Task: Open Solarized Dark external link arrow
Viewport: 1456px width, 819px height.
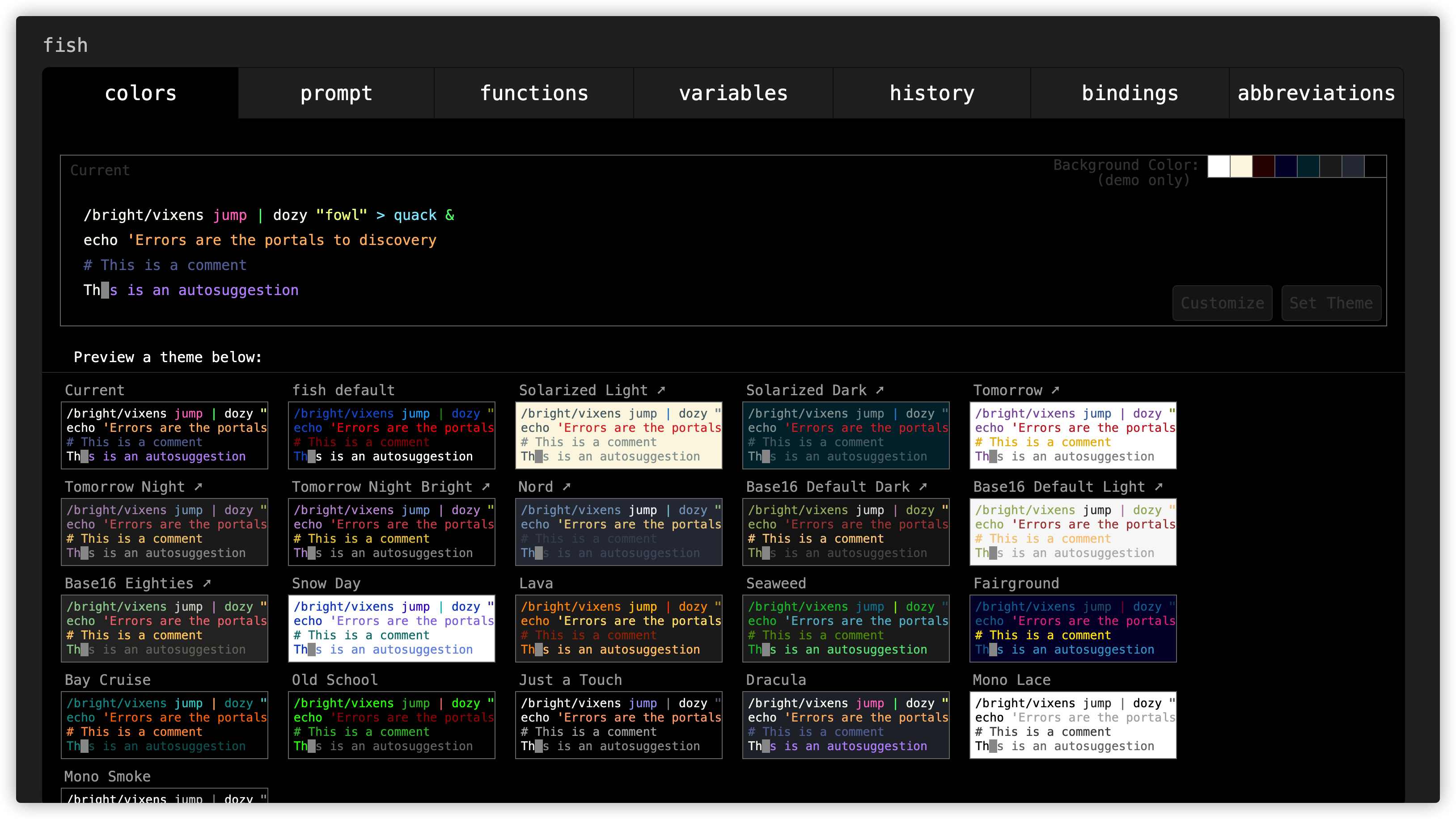Action: [880, 390]
